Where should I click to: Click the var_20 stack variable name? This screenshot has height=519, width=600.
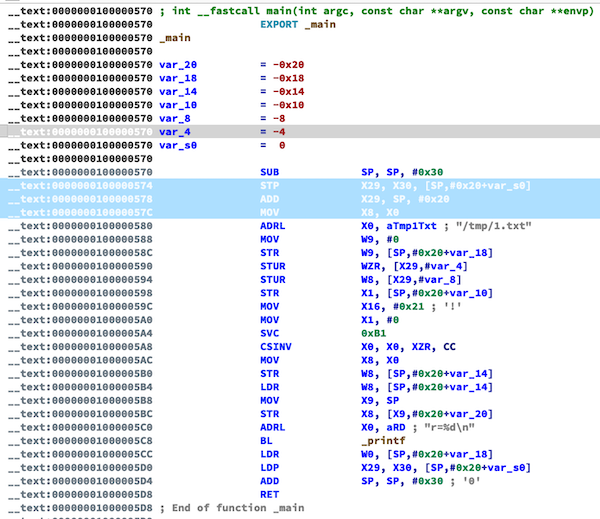tap(178, 65)
